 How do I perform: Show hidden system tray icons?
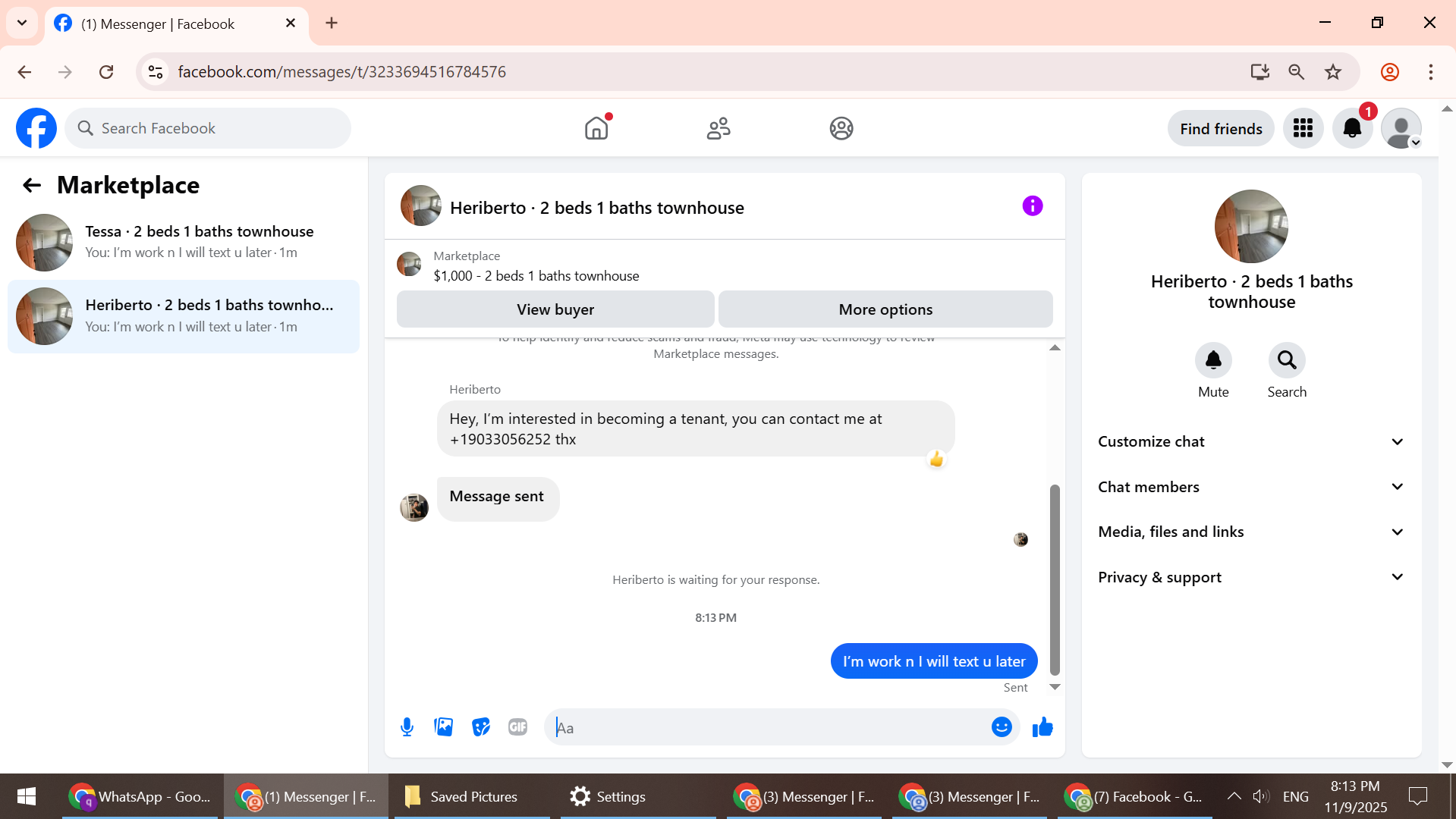tap(1234, 796)
